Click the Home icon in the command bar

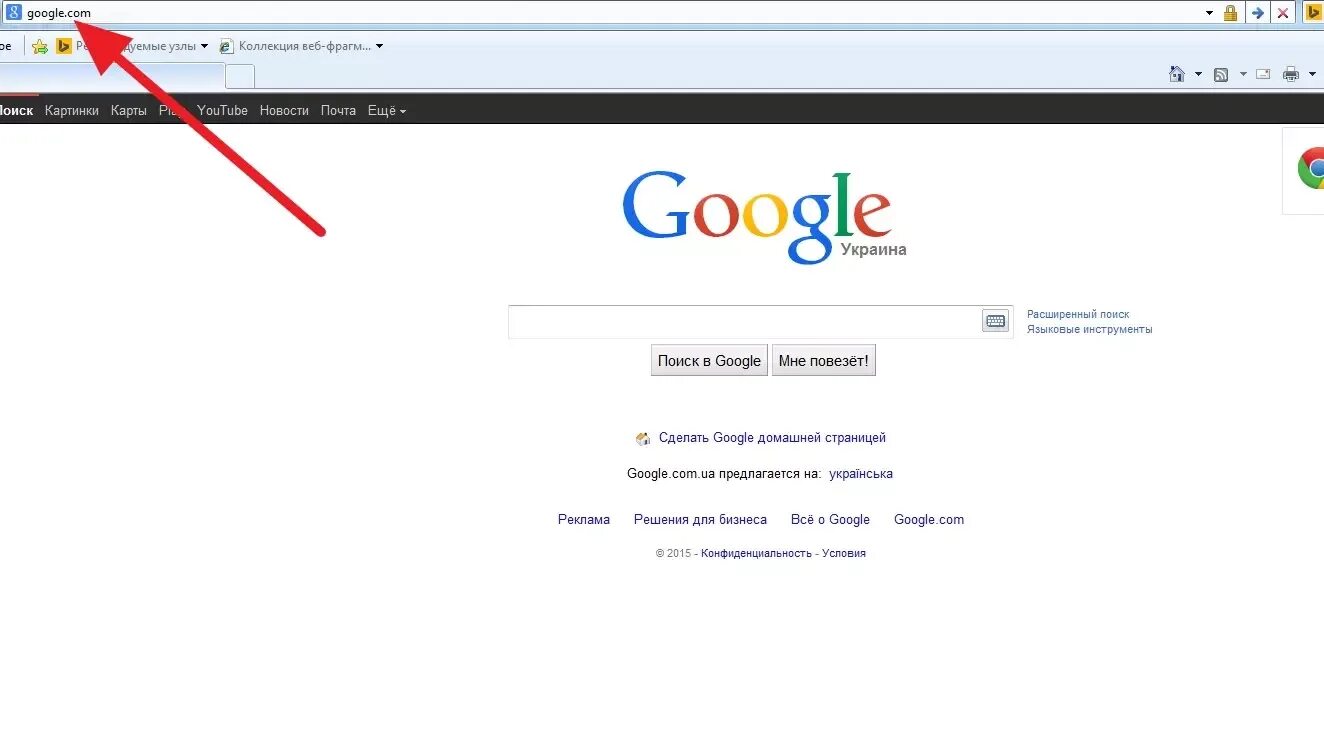pyautogui.click(x=1178, y=74)
